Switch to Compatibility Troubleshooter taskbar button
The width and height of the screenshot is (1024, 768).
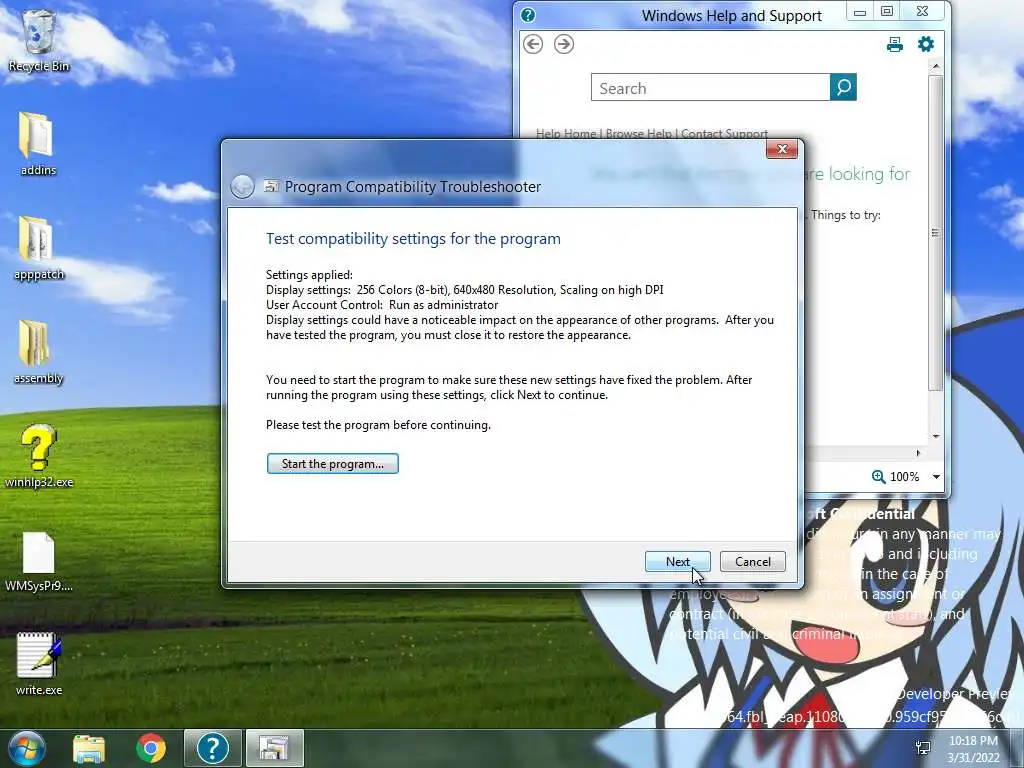pyautogui.click(x=274, y=748)
